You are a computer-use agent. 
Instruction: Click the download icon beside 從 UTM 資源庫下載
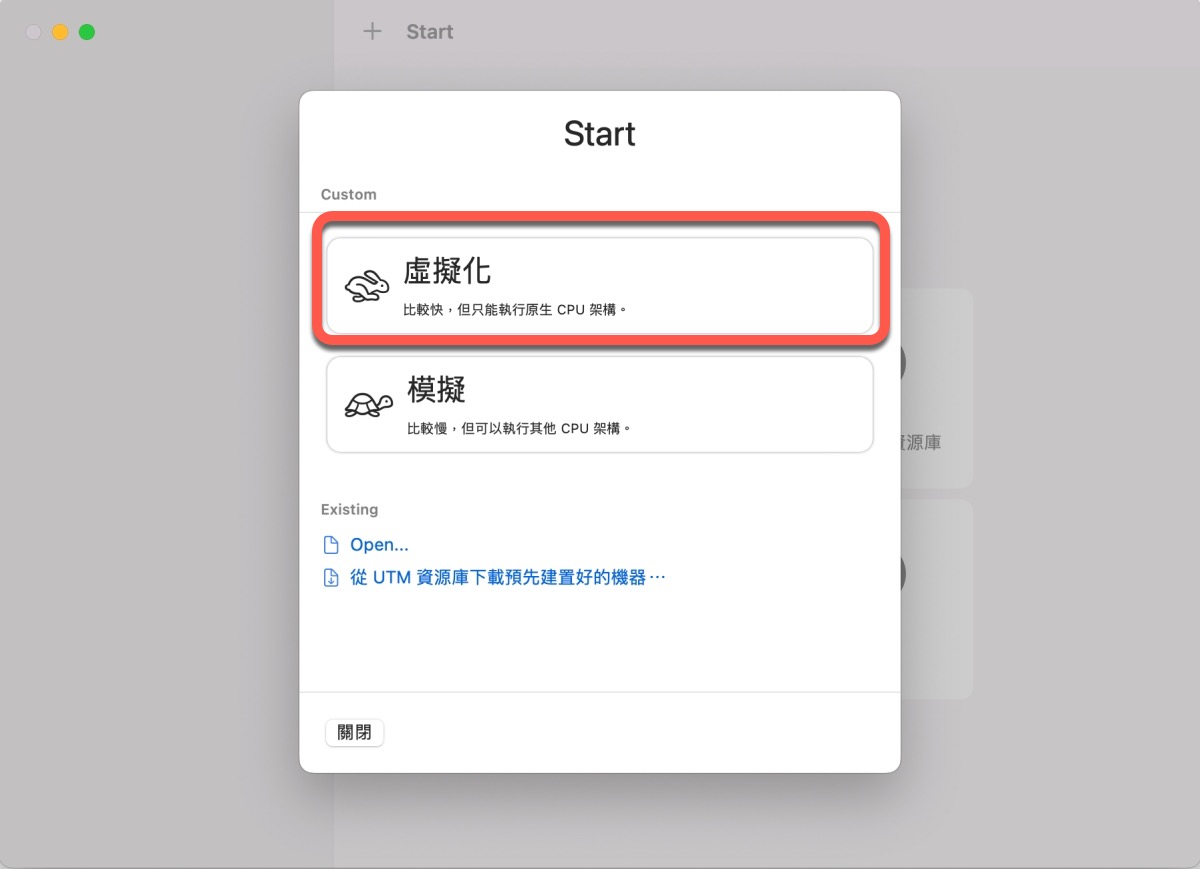coord(331,578)
